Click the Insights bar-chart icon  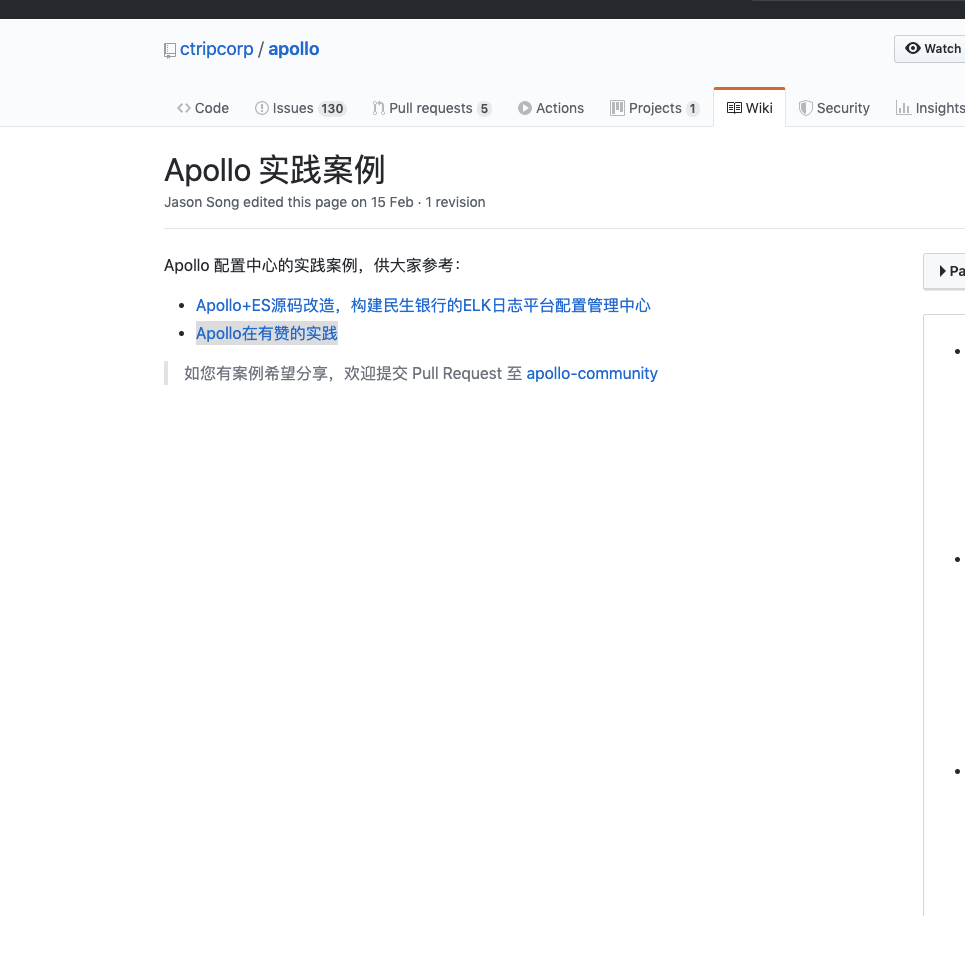coord(903,108)
